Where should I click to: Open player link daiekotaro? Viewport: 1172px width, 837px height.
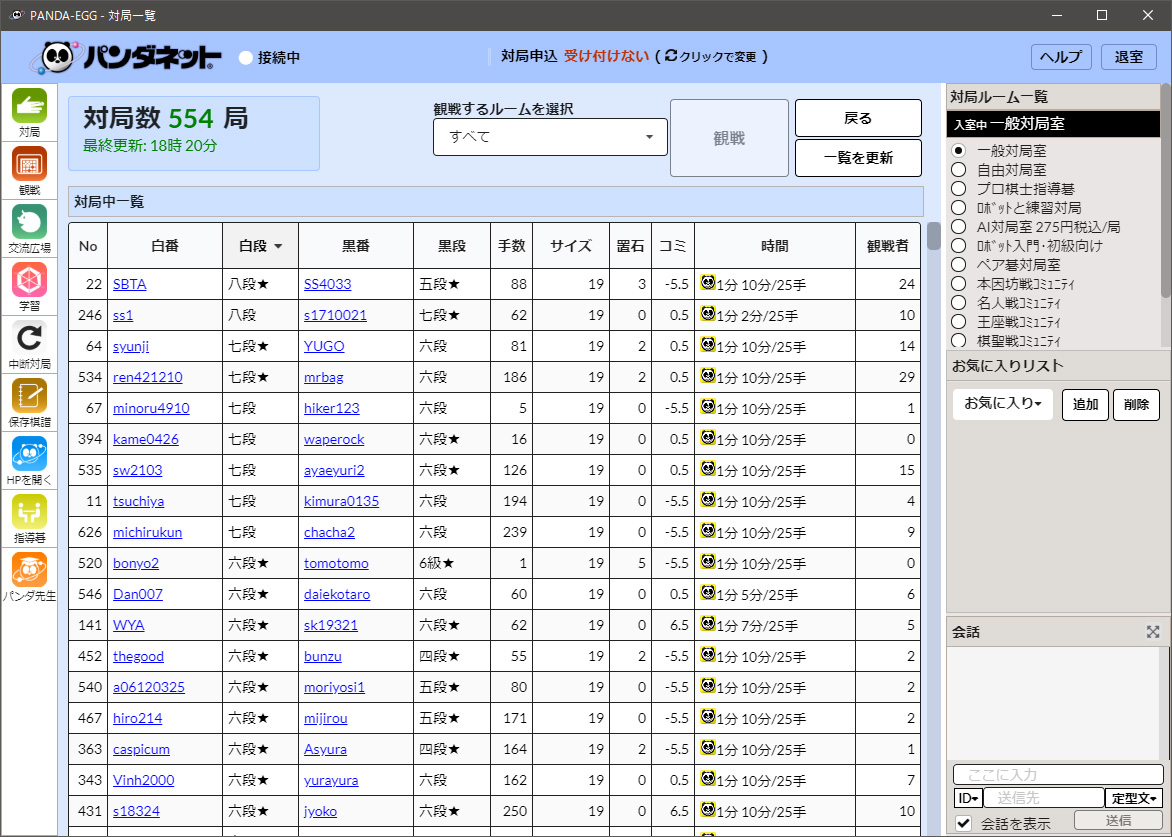(337, 594)
